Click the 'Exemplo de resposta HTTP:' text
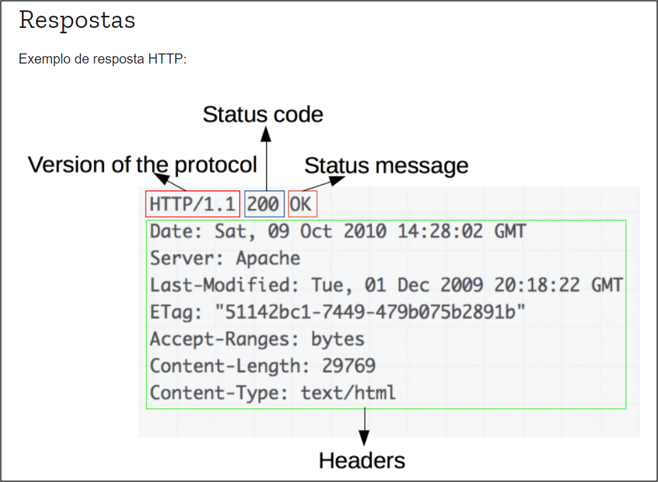 [x=102, y=59]
